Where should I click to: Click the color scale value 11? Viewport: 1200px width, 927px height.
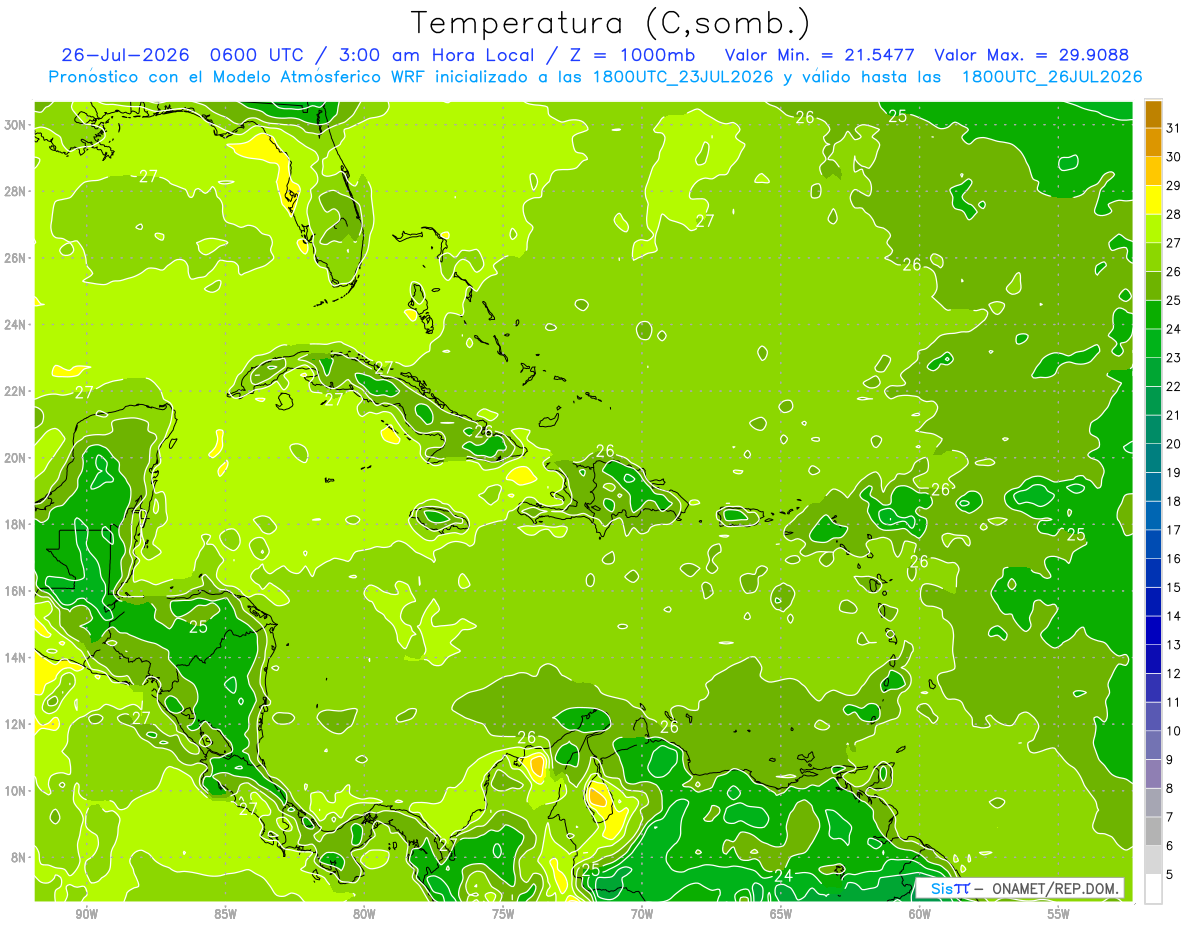click(x=1174, y=702)
